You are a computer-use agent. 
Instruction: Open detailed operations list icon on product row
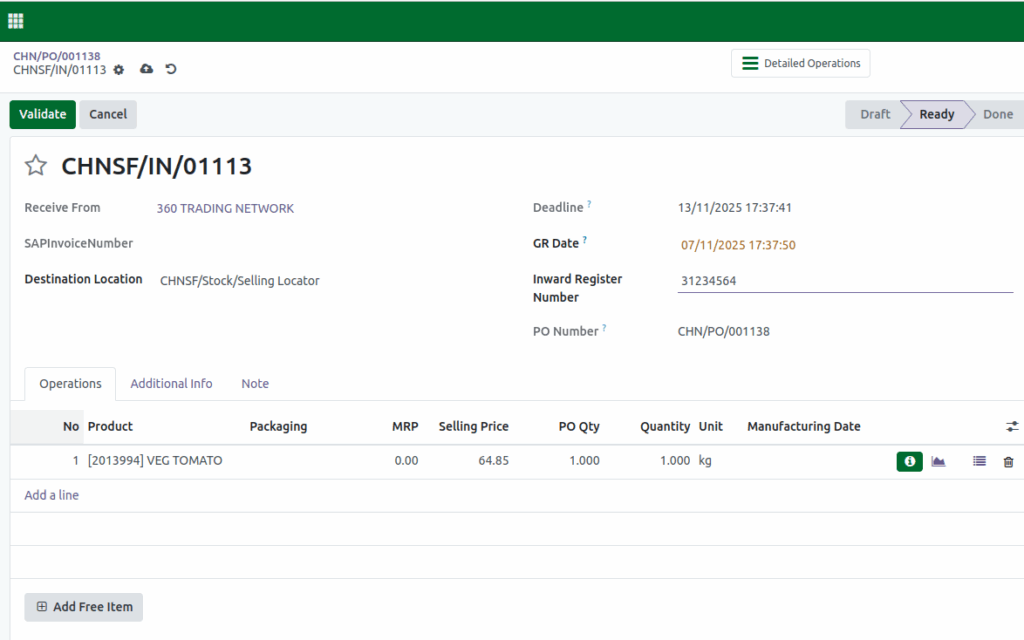[979, 461]
